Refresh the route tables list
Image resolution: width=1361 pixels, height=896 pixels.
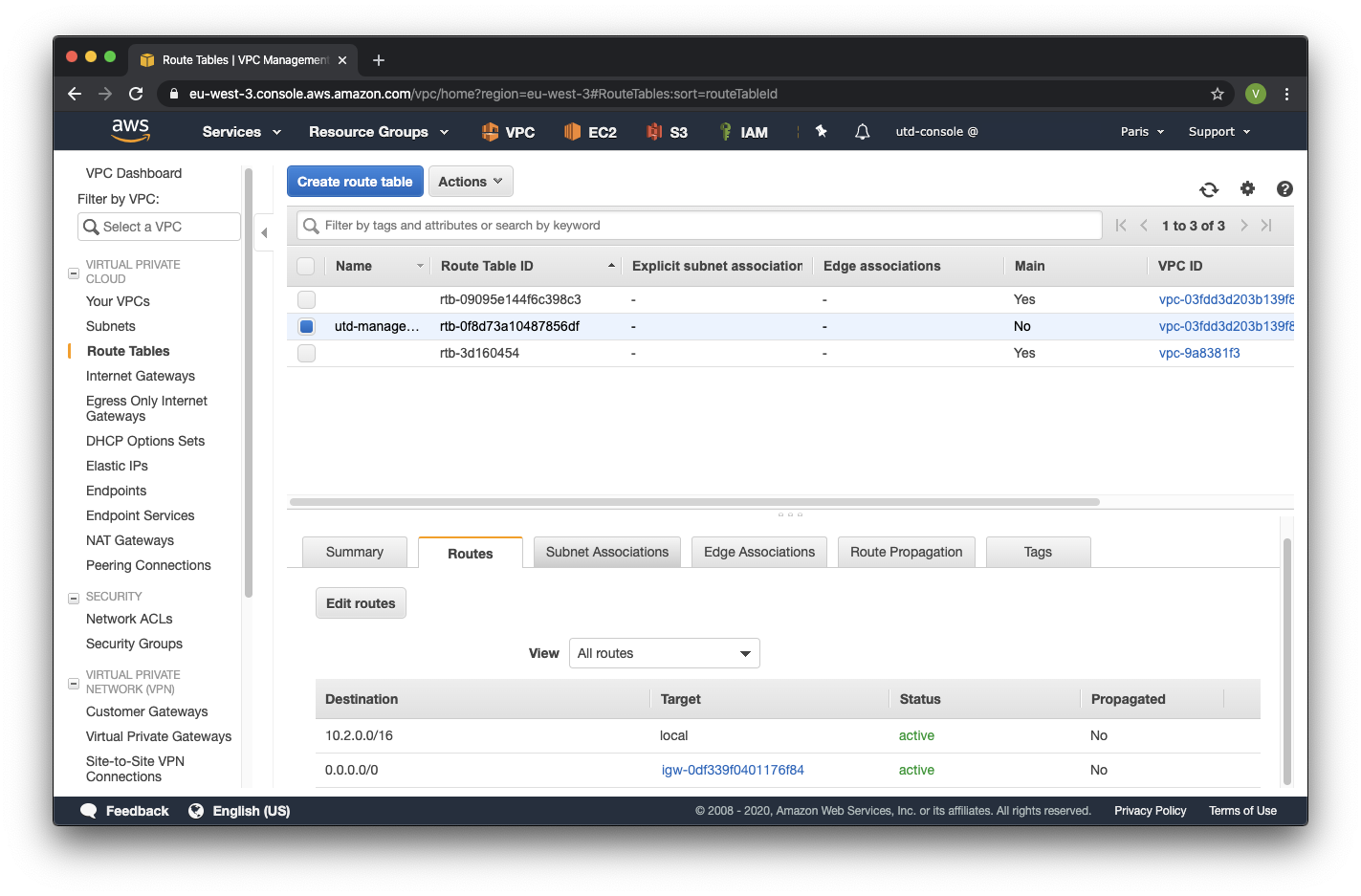coord(1209,189)
